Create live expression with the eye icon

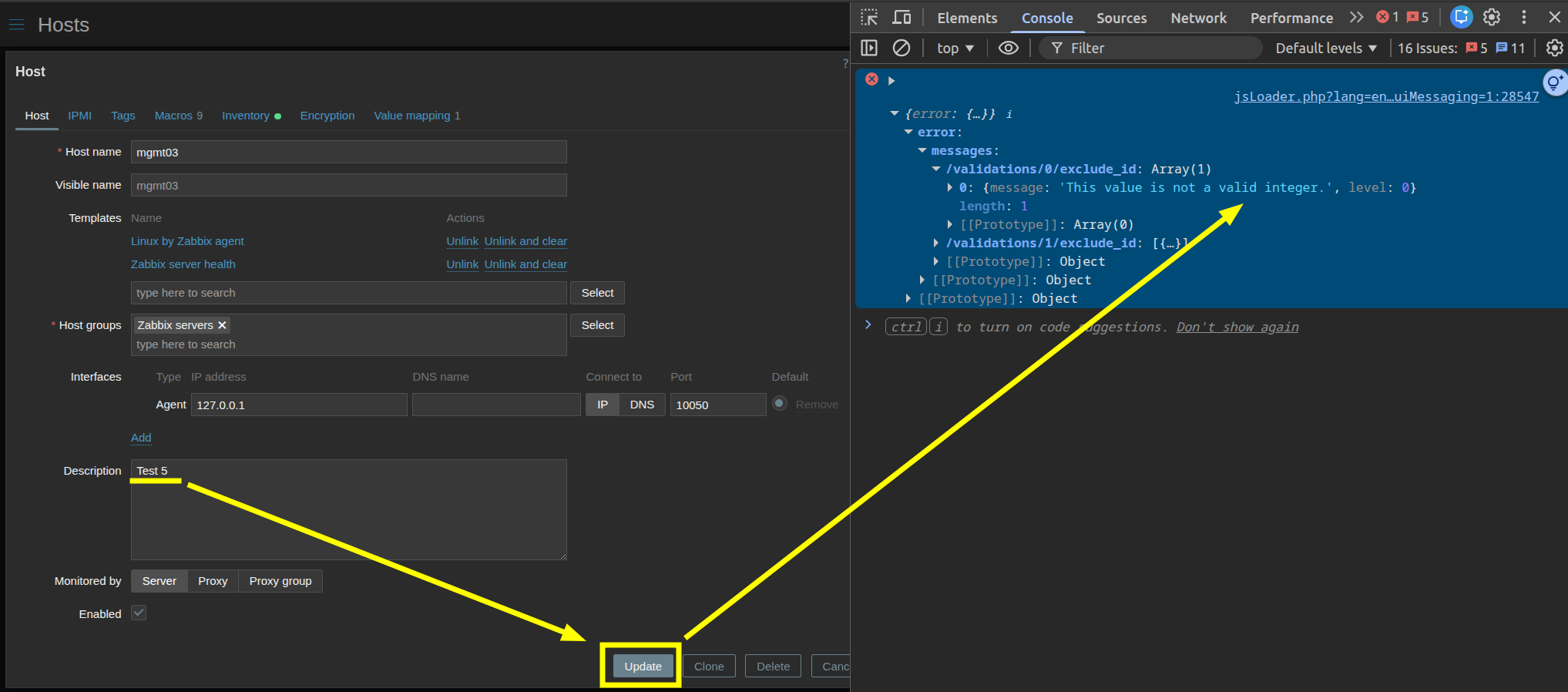tap(1008, 48)
